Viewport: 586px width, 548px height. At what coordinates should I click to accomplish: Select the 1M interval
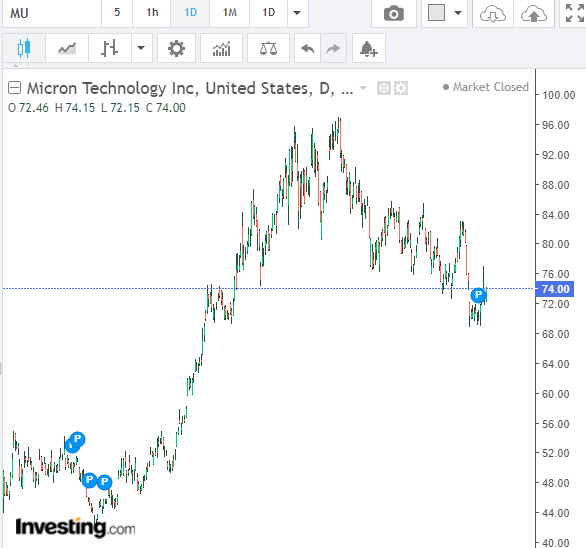(229, 13)
